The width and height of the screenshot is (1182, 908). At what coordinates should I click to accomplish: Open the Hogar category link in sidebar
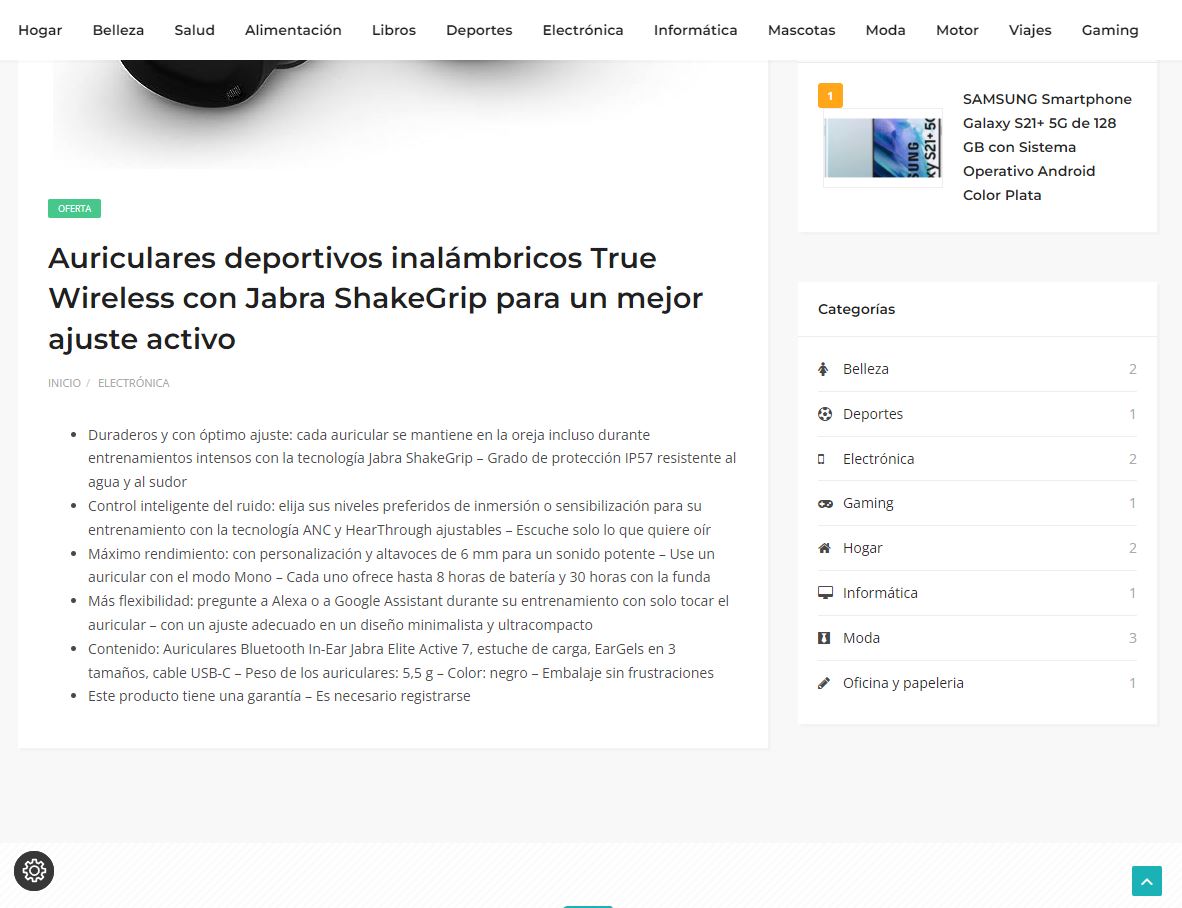pyautogui.click(x=862, y=548)
